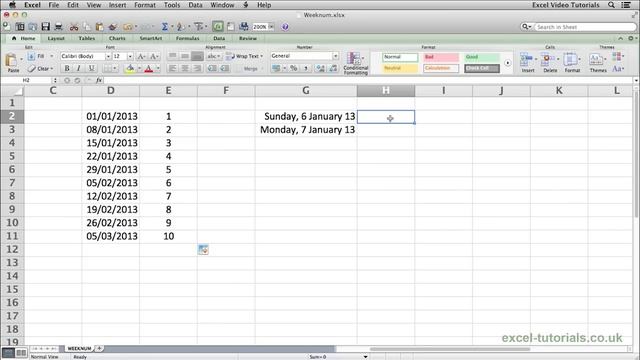Toggle Italic formatting
The height and width of the screenshot is (360, 640).
tap(79, 69)
